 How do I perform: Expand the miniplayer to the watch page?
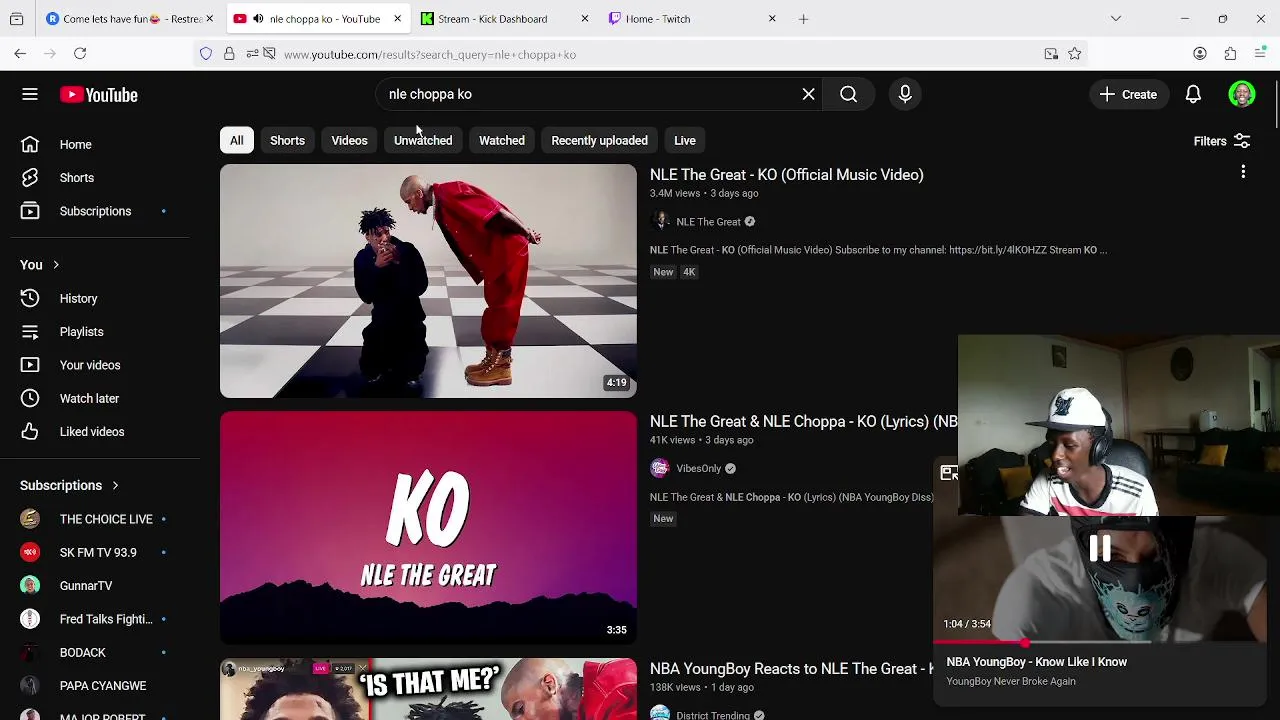948,473
